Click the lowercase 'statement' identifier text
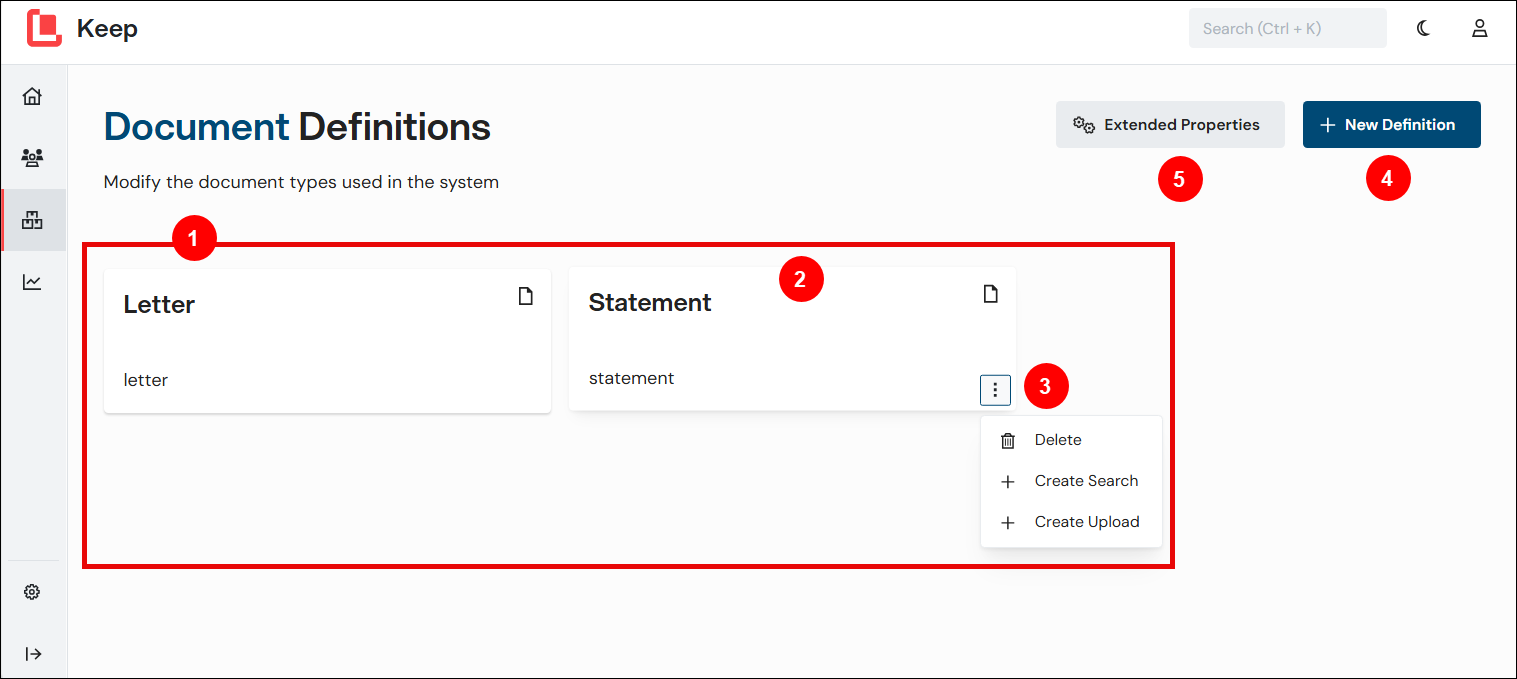This screenshot has height=679, width=1517. pyautogui.click(x=631, y=378)
